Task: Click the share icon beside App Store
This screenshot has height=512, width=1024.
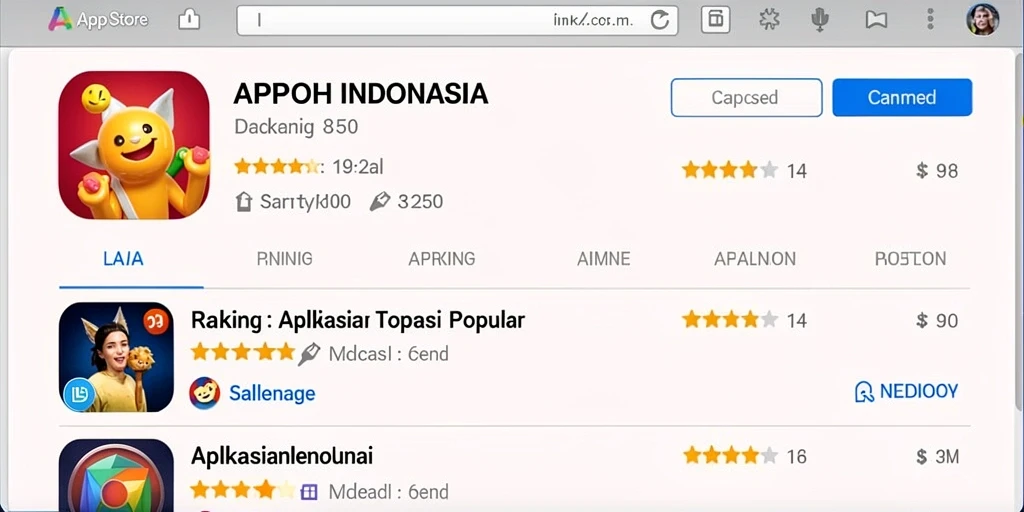Action: click(189, 20)
